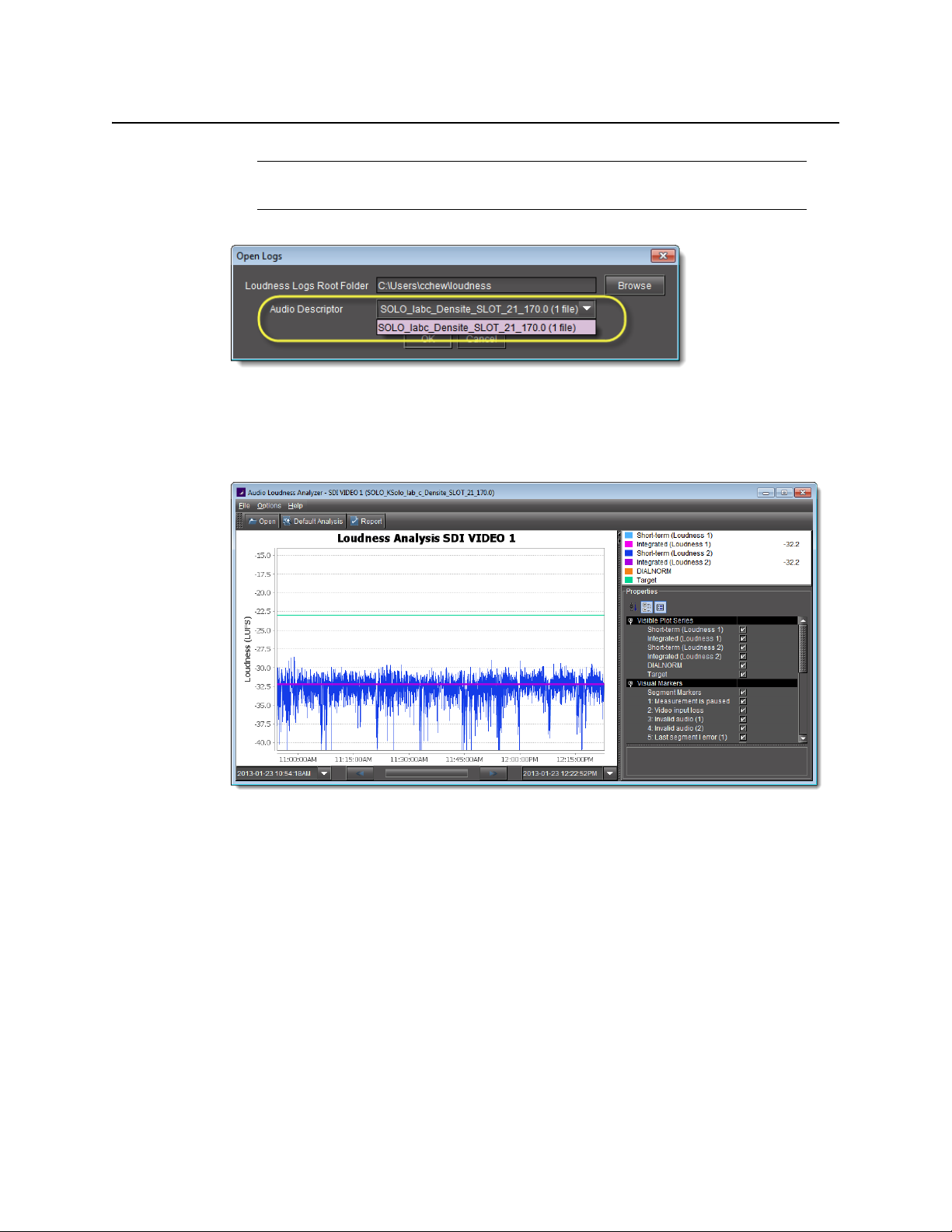This screenshot has height=1232, width=952.
Task: Uncheck Short-term (Loudness 2) plot series checkbox
Action: click(743, 648)
